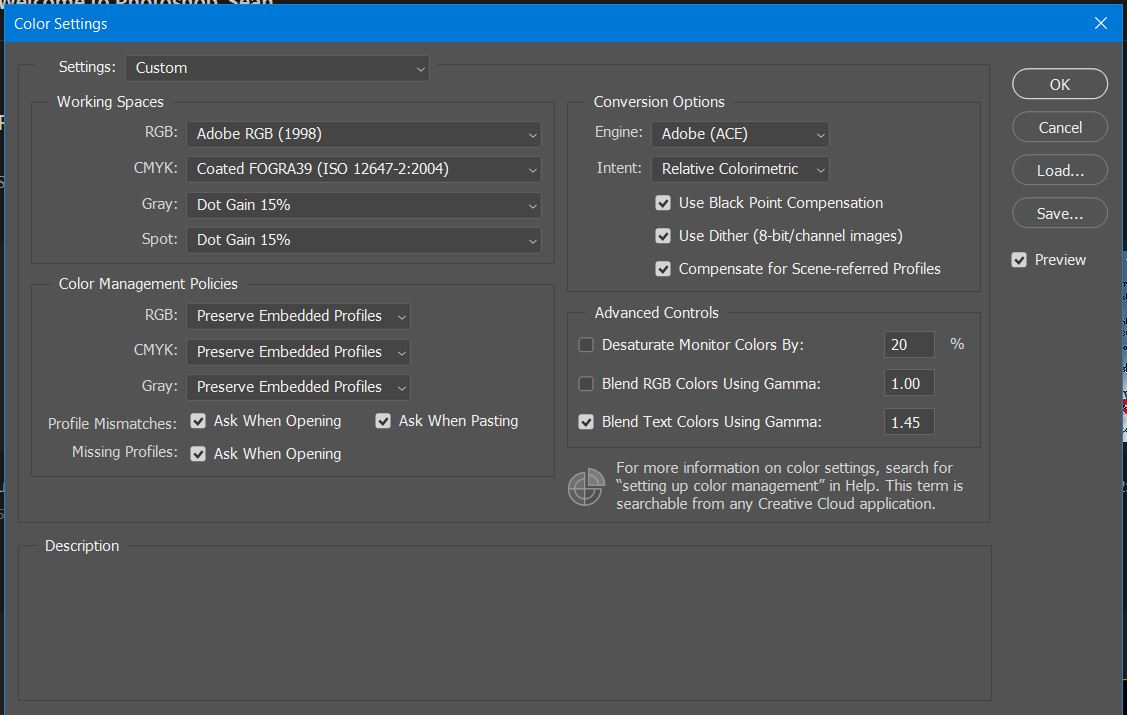Change the rendering Intent setting
1127x715 pixels.
tap(740, 169)
